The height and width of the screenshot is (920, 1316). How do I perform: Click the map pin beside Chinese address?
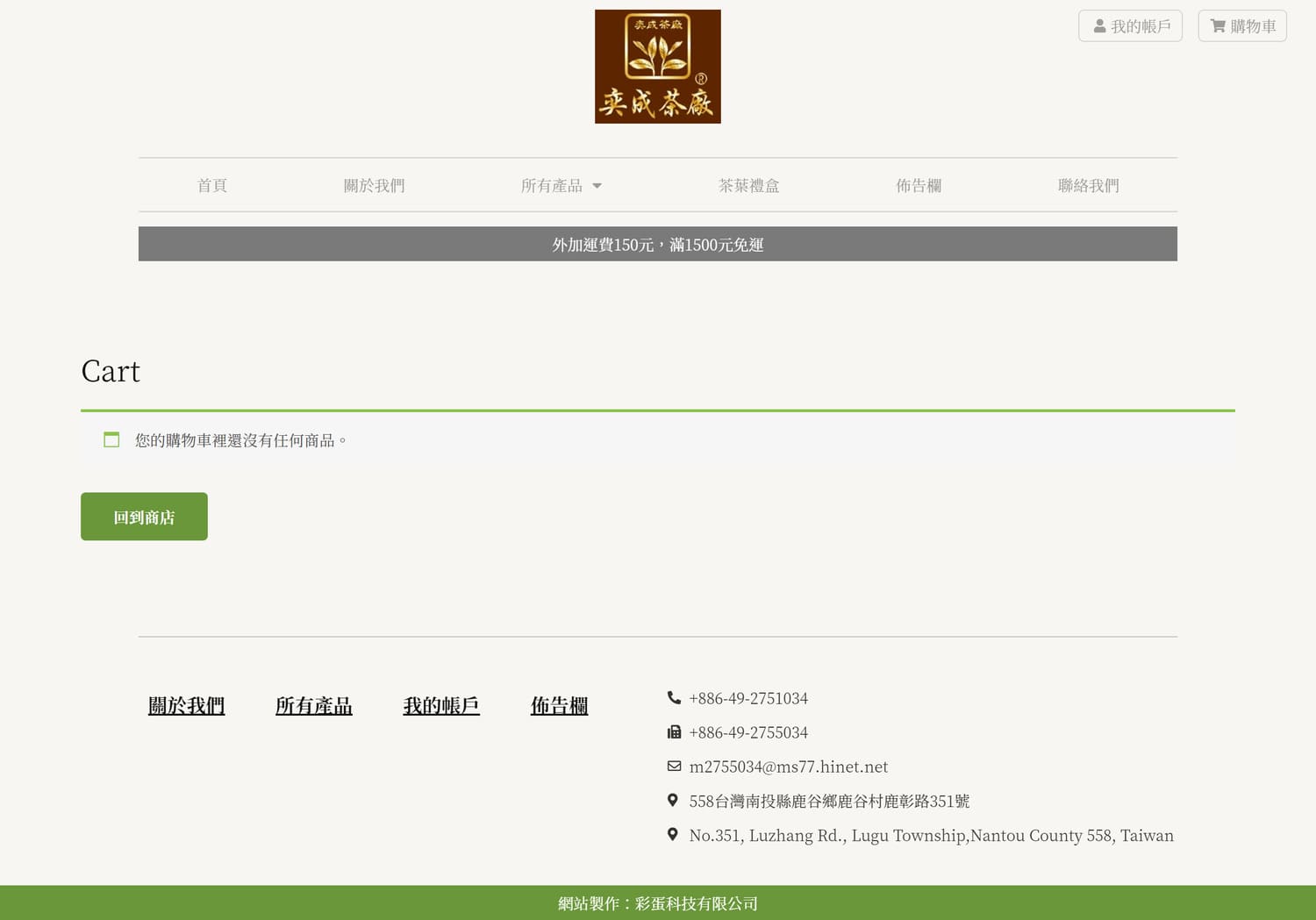point(673,801)
